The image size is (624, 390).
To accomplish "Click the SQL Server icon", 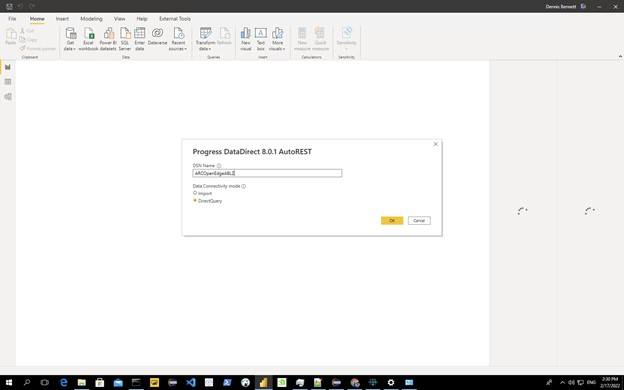I will pyautogui.click(x=125, y=39).
